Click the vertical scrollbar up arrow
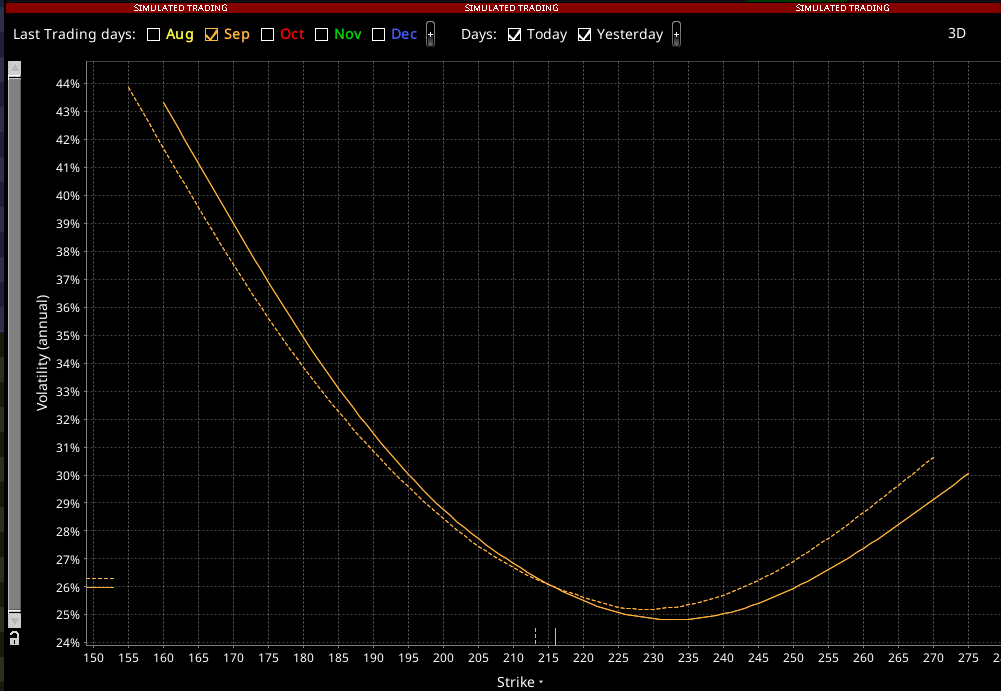This screenshot has width=1001, height=691. [x=14, y=69]
